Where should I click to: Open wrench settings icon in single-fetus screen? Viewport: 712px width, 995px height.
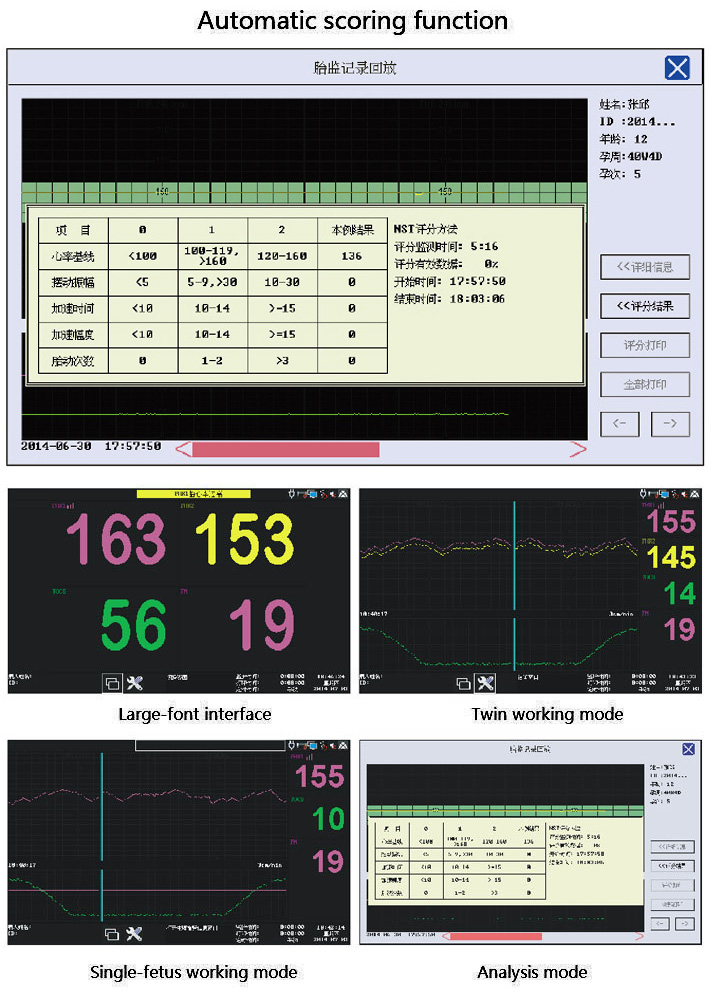point(134,934)
